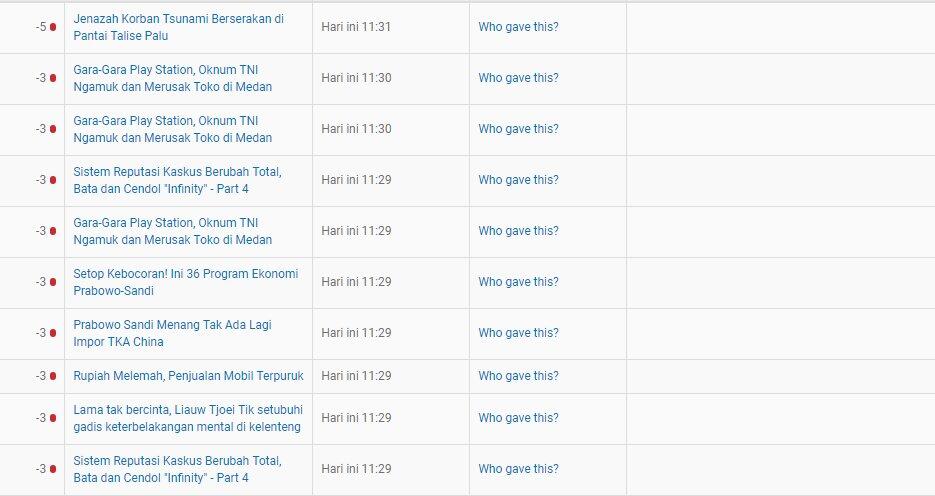
Task: Click red dot beside Rupiah Melemah entry
Action: coord(53,376)
